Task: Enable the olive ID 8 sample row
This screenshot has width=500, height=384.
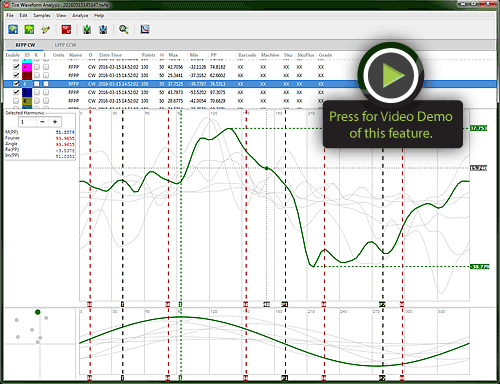Action: click(x=16, y=101)
